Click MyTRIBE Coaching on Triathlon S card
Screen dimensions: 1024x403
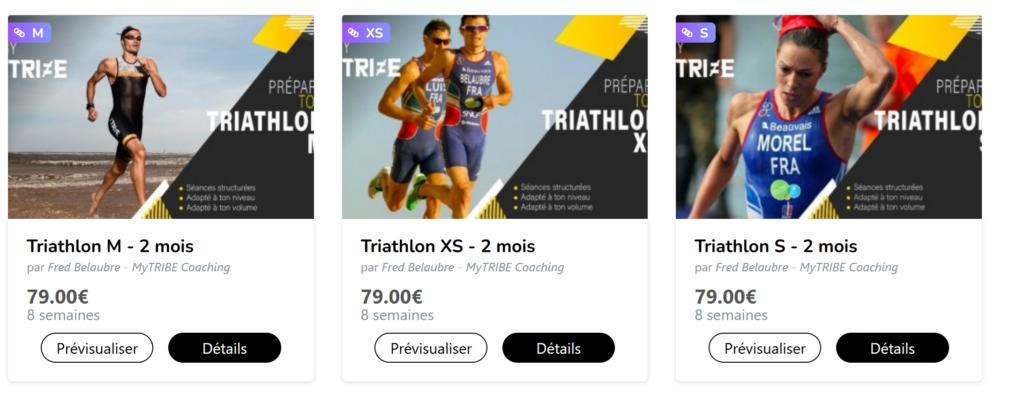pyautogui.click(x=849, y=268)
